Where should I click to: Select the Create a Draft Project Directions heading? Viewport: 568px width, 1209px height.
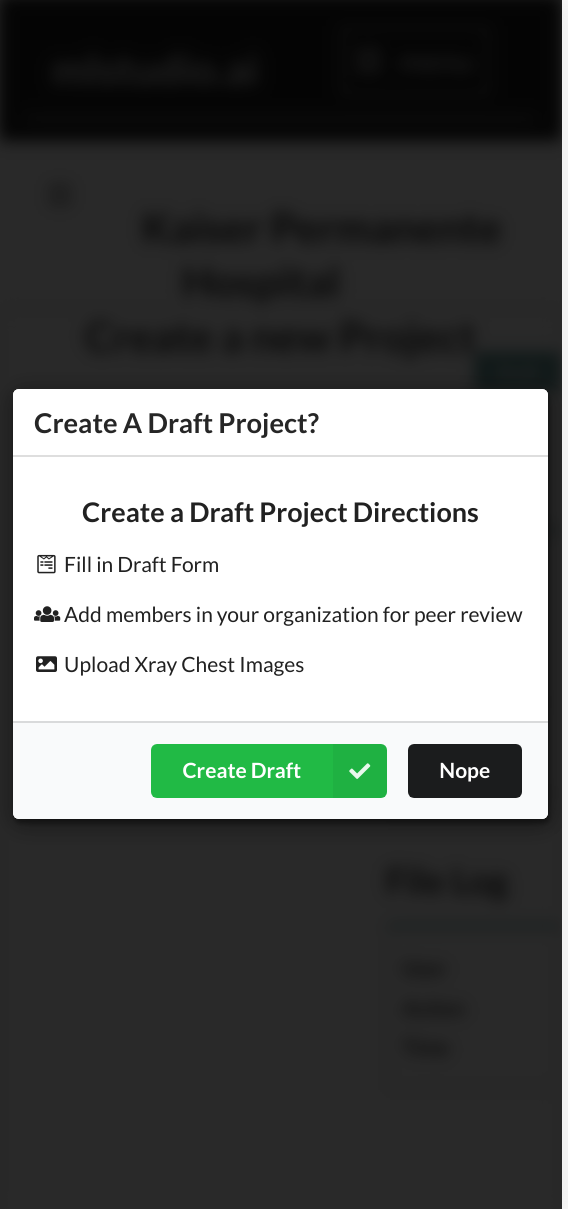[x=280, y=513]
